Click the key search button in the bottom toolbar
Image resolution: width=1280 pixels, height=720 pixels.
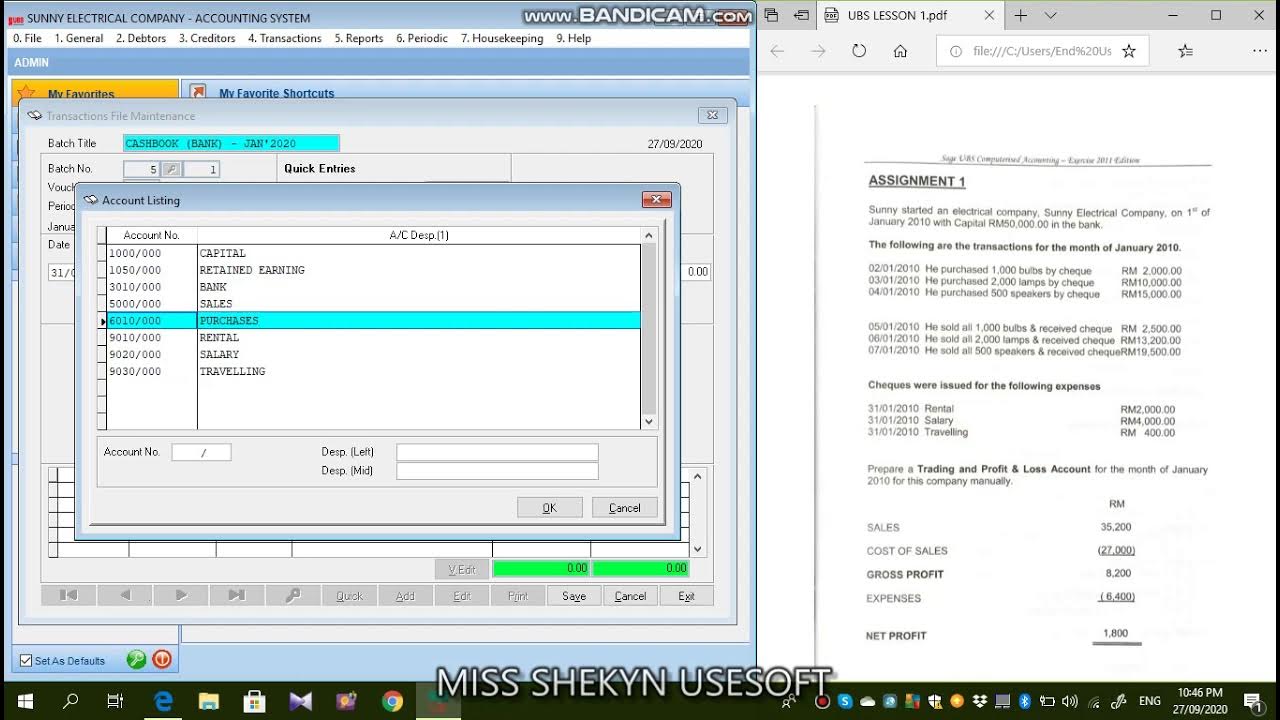click(293, 595)
